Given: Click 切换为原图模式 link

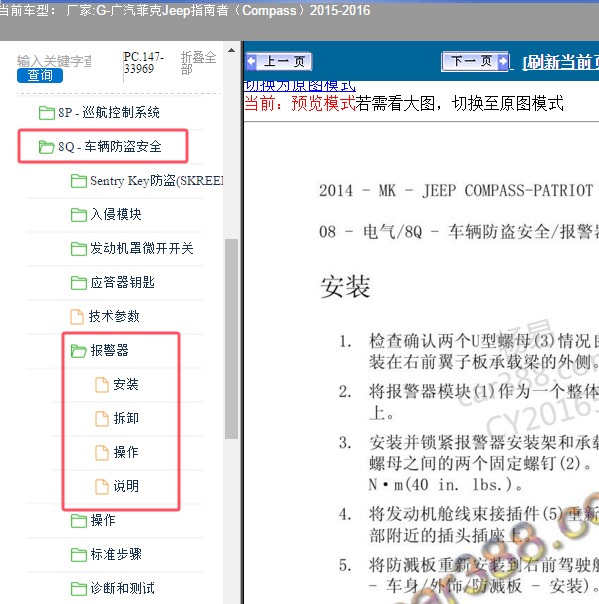Looking at the screenshot, I should click(x=300, y=86).
